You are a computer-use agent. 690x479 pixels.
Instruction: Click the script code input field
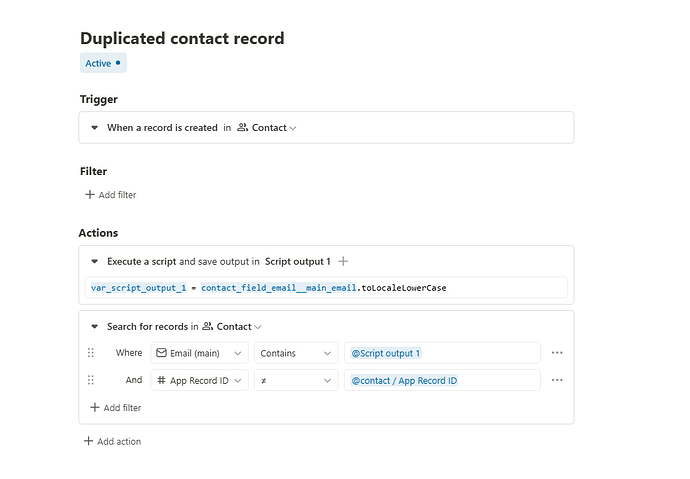coord(326,288)
